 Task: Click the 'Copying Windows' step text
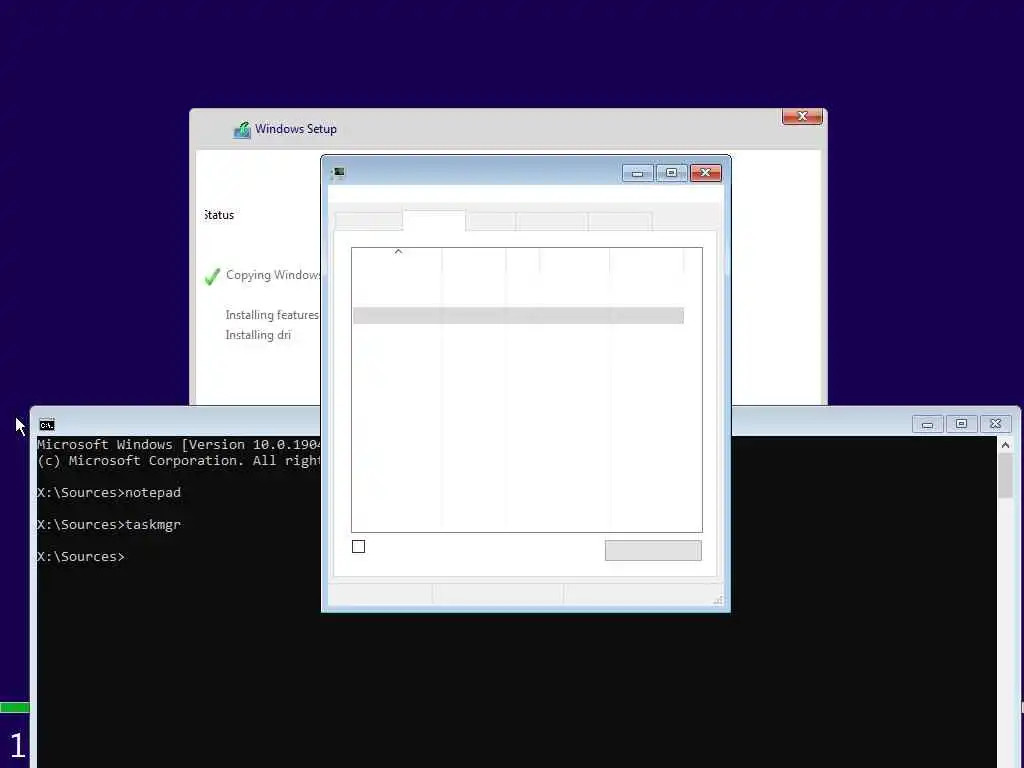(273, 275)
